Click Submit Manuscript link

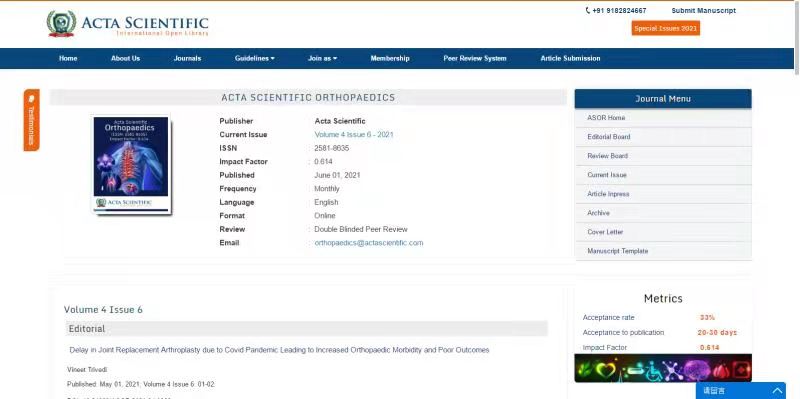click(x=704, y=11)
